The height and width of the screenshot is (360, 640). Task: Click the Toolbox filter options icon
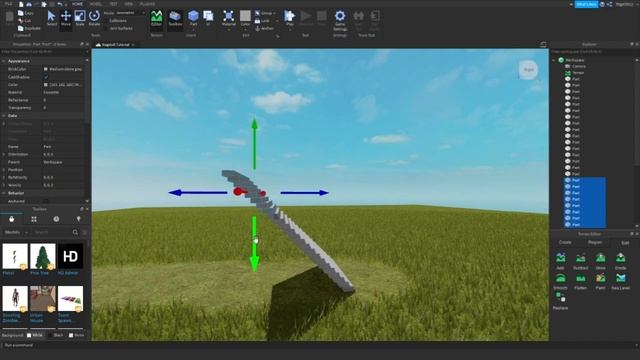point(85,232)
